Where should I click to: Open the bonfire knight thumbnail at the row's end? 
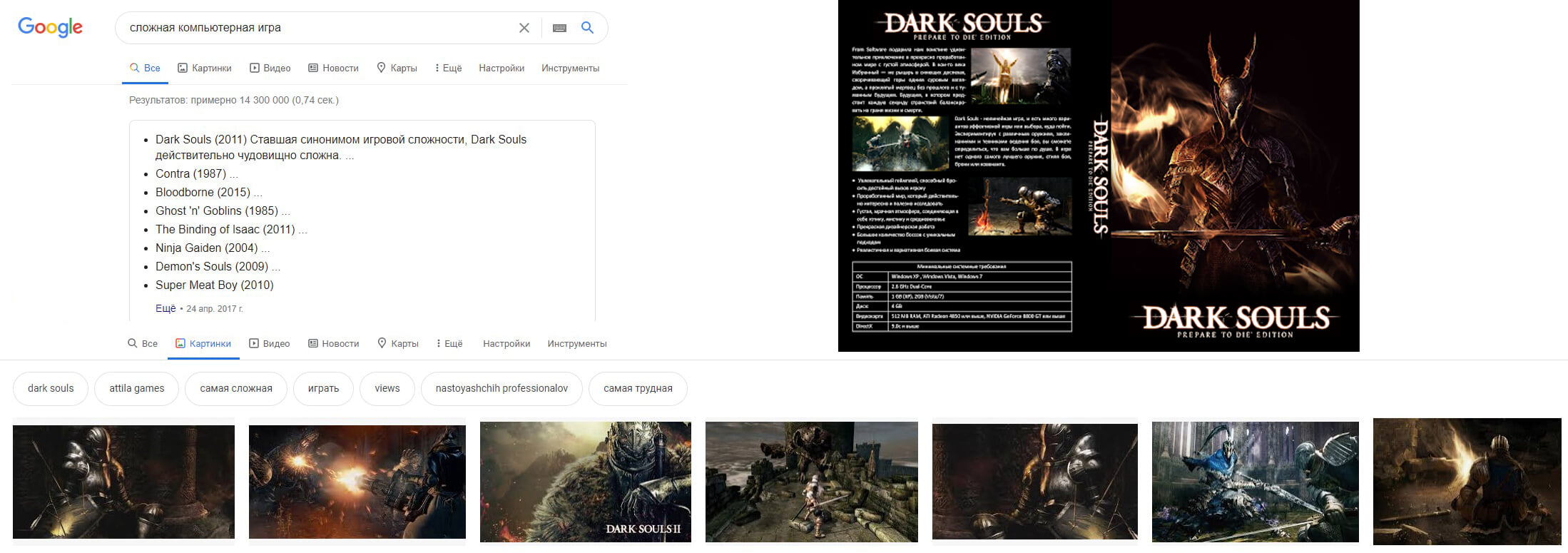click(x=1467, y=482)
